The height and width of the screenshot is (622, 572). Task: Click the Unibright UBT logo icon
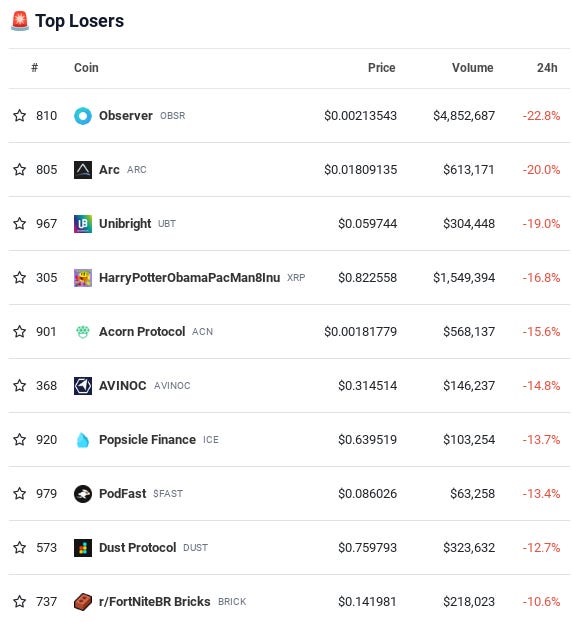(83, 224)
